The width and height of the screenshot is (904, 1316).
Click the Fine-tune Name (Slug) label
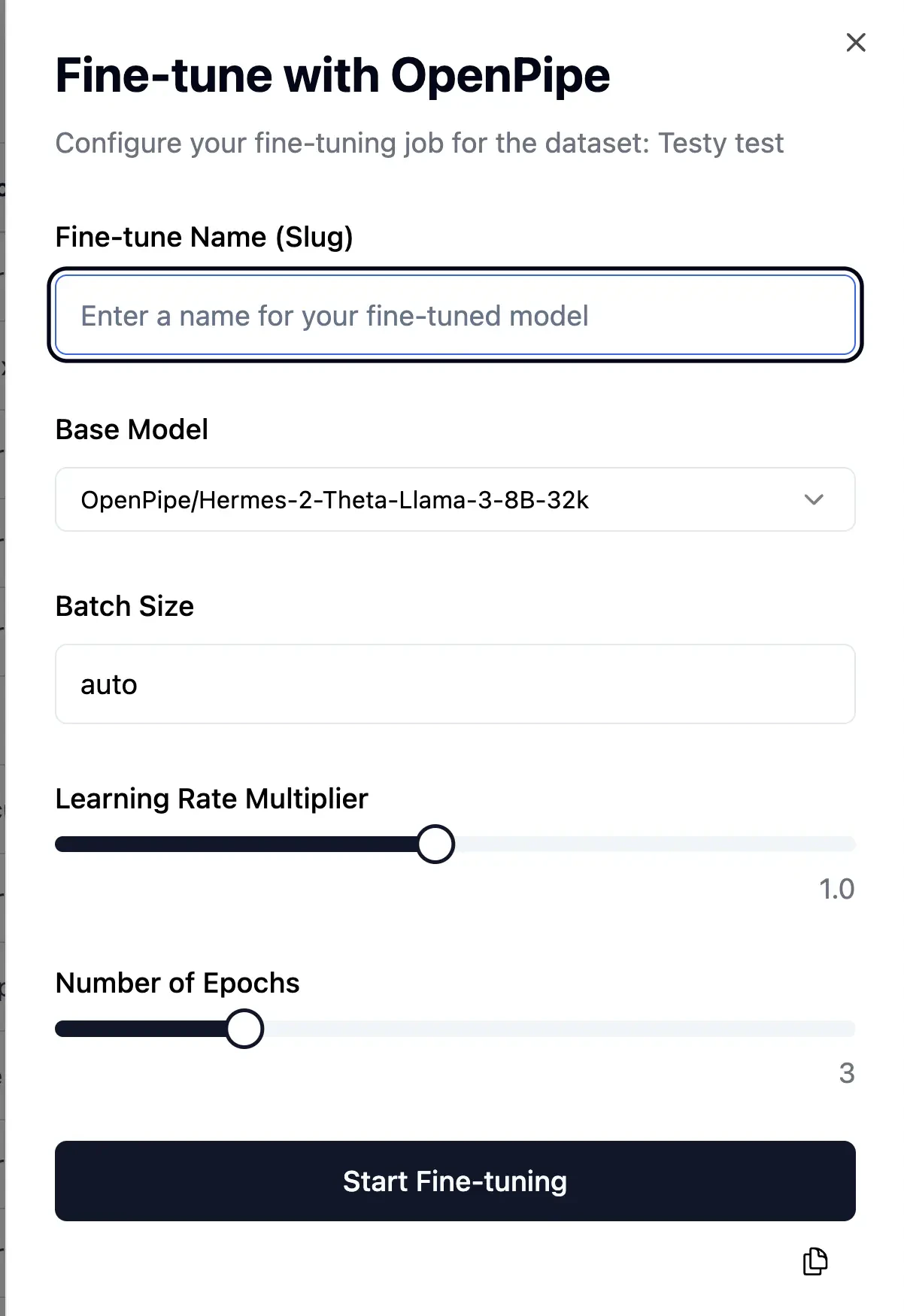(x=205, y=237)
